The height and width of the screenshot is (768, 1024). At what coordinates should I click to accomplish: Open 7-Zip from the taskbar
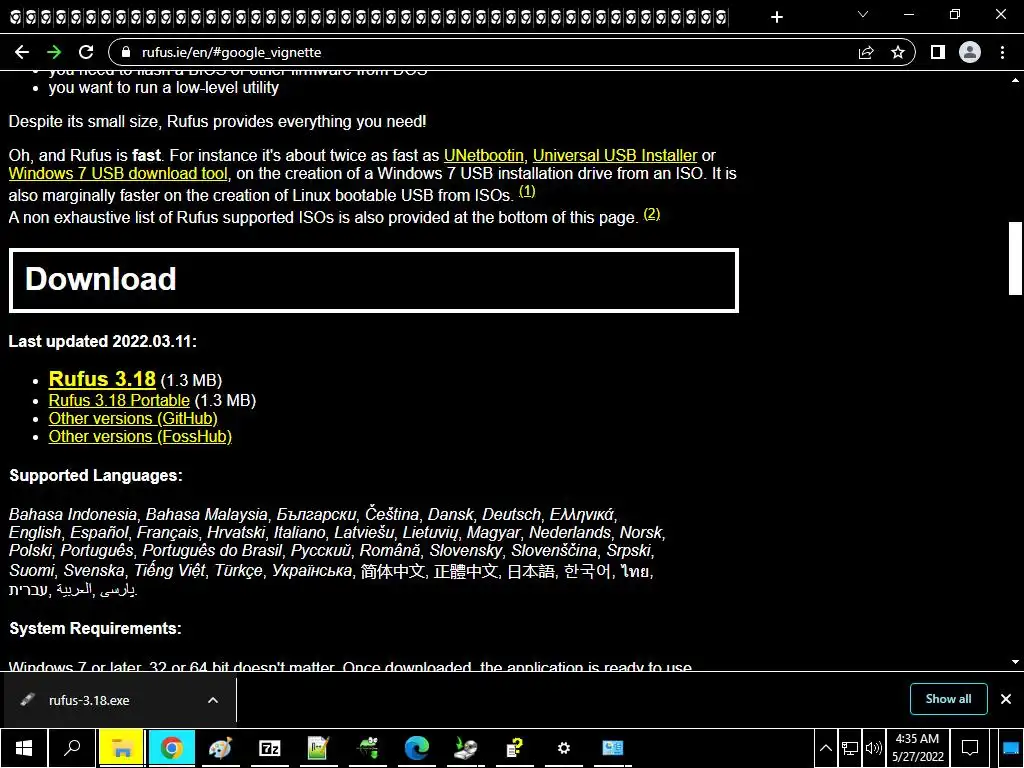pos(270,748)
